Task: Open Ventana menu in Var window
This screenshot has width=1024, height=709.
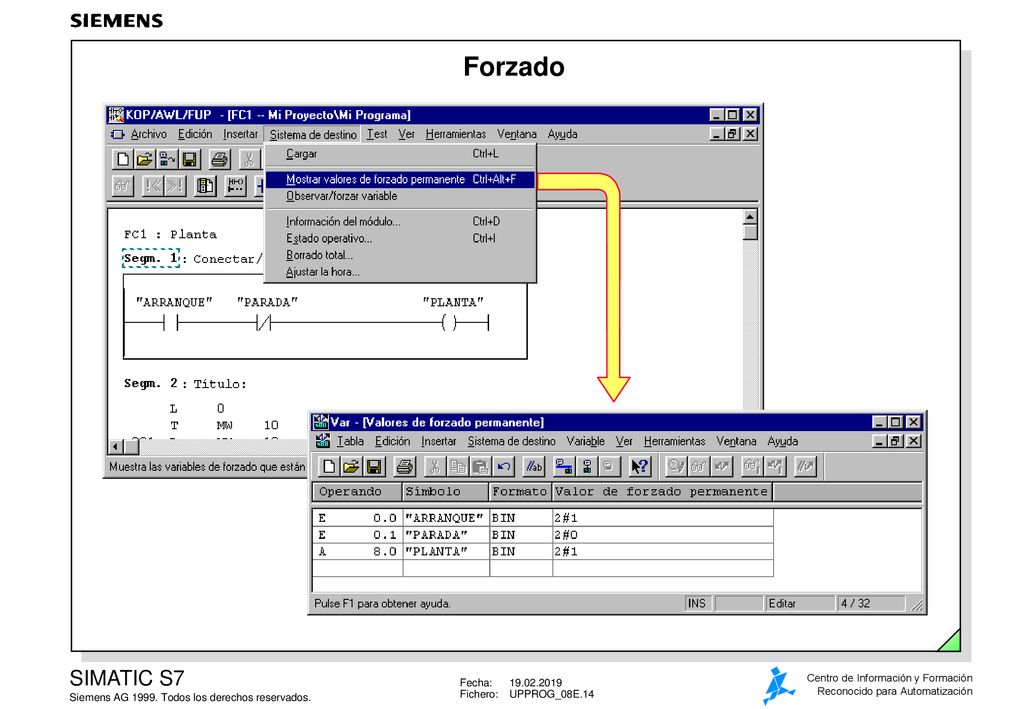Action: [x=736, y=441]
